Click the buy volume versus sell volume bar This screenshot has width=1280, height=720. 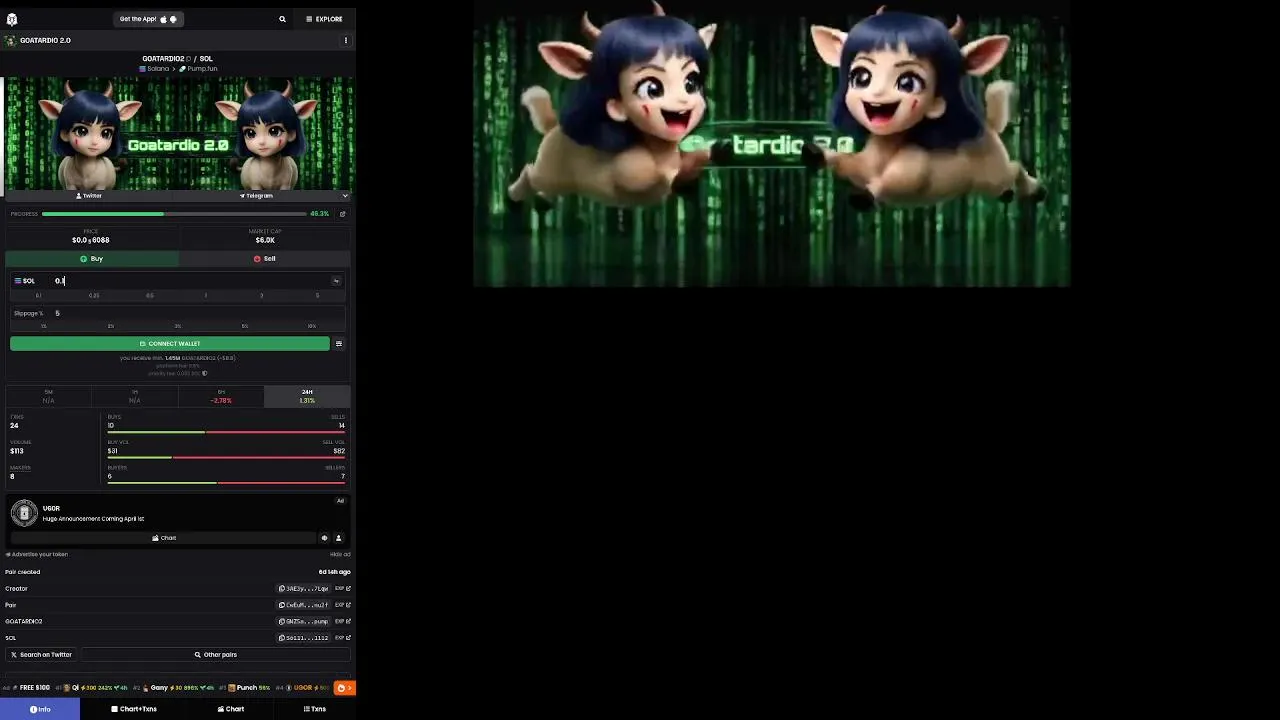click(226, 457)
